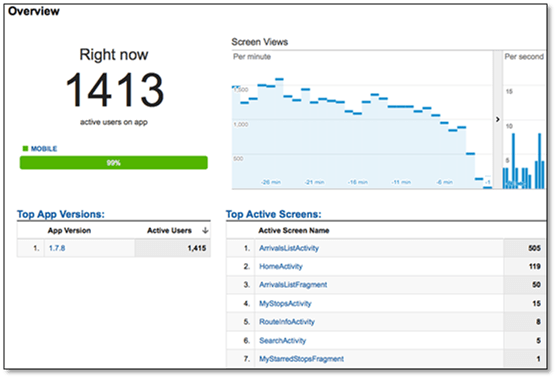Click the Per minute chart label
Viewport: 556px width, 378px height.
click(x=252, y=57)
